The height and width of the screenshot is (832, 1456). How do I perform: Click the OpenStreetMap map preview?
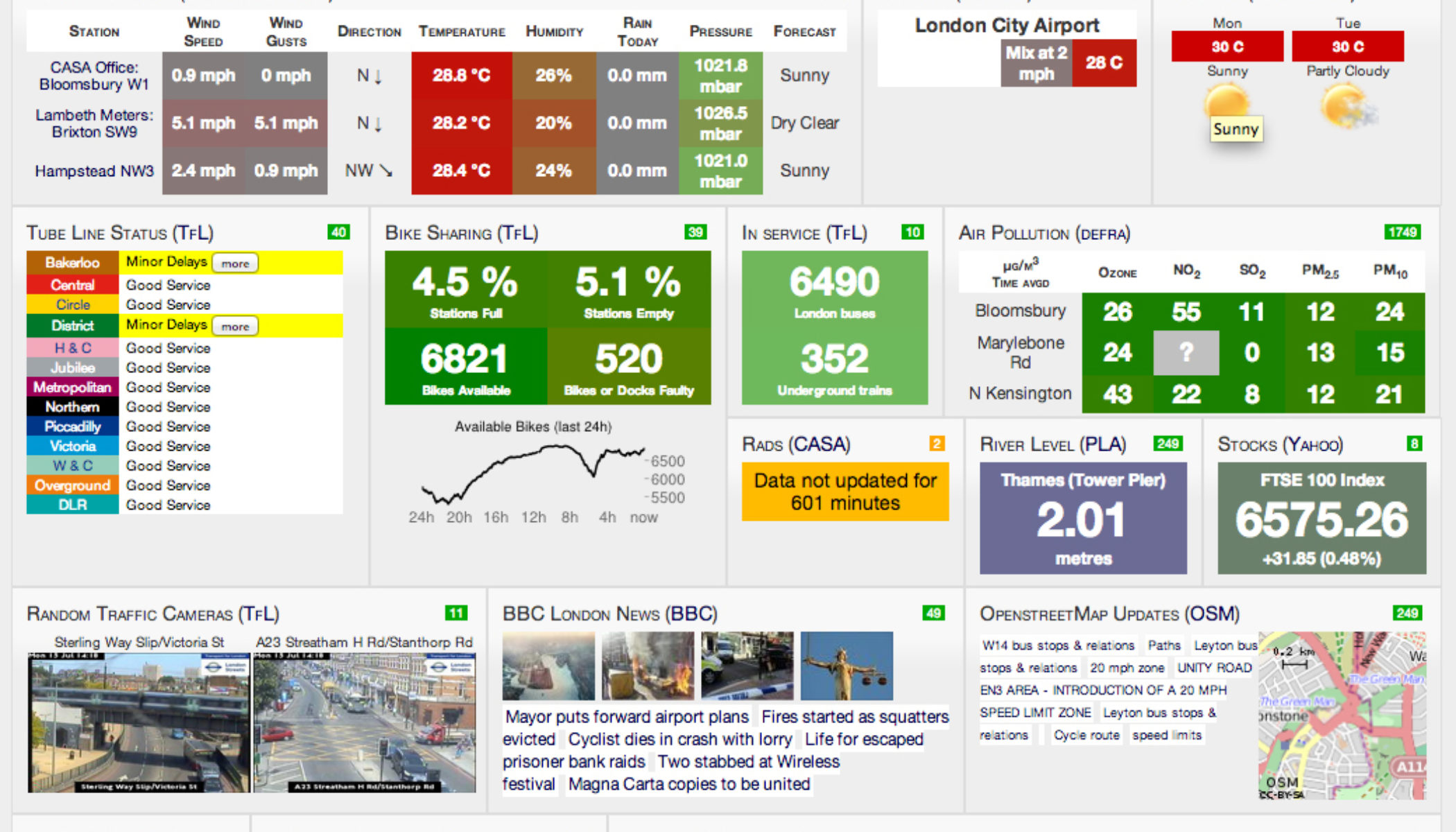click(x=1342, y=714)
